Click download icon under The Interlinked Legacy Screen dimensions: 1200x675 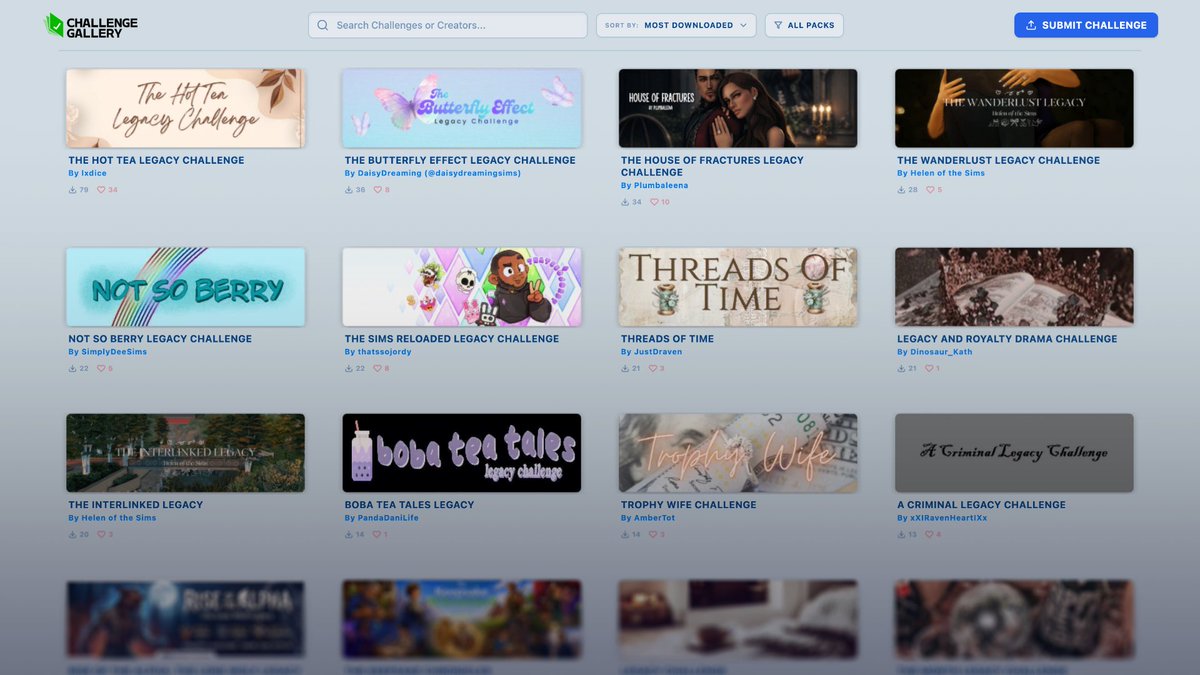[x=73, y=535]
